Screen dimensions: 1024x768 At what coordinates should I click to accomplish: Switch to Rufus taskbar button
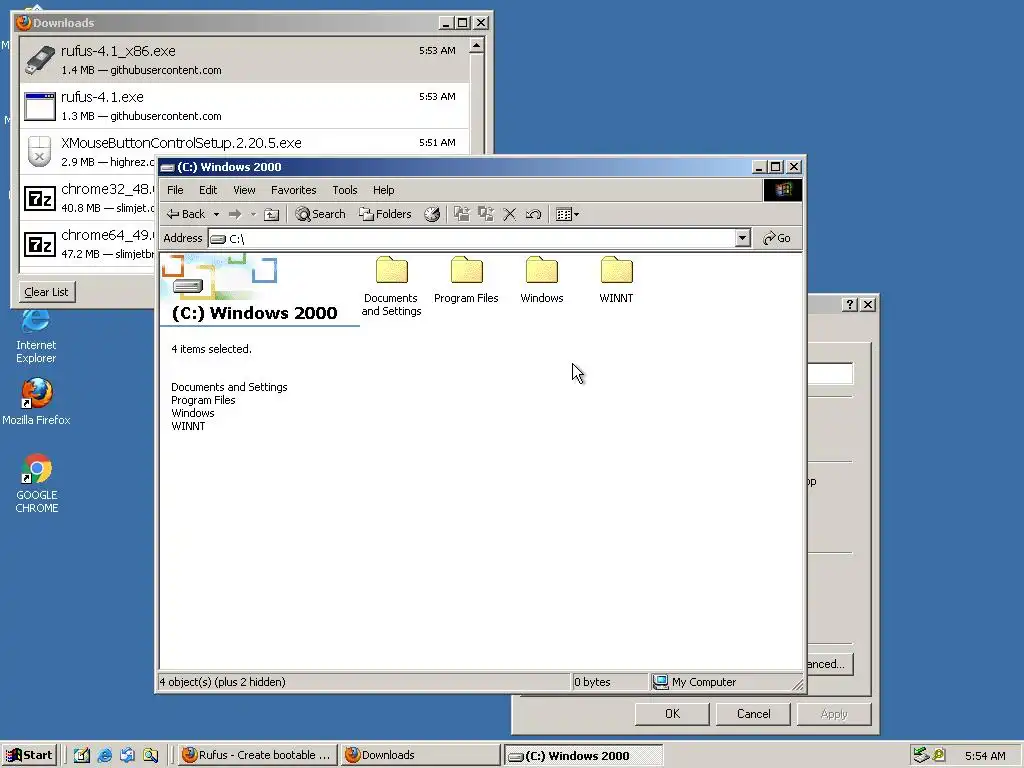pos(258,755)
